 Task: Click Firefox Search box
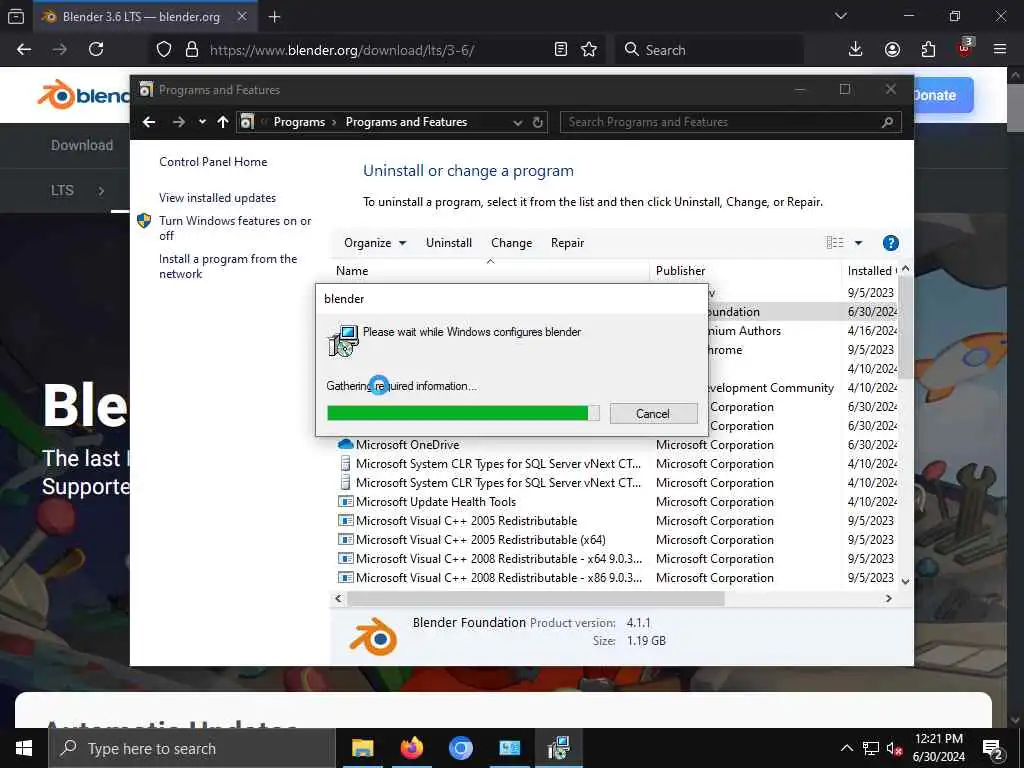pyautogui.click(x=709, y=50)
